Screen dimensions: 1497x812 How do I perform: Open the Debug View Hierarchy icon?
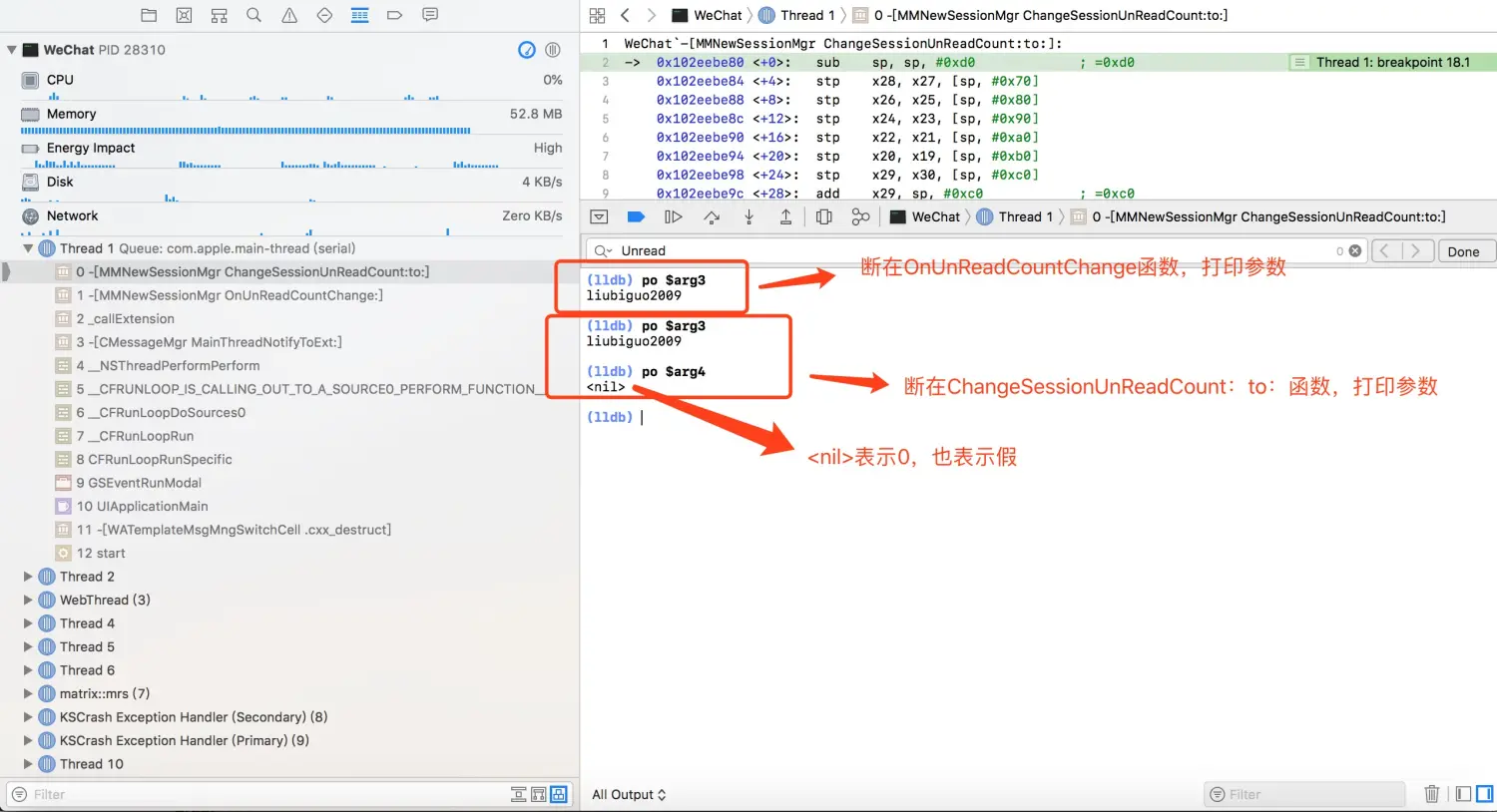click(x=824, y=216)
